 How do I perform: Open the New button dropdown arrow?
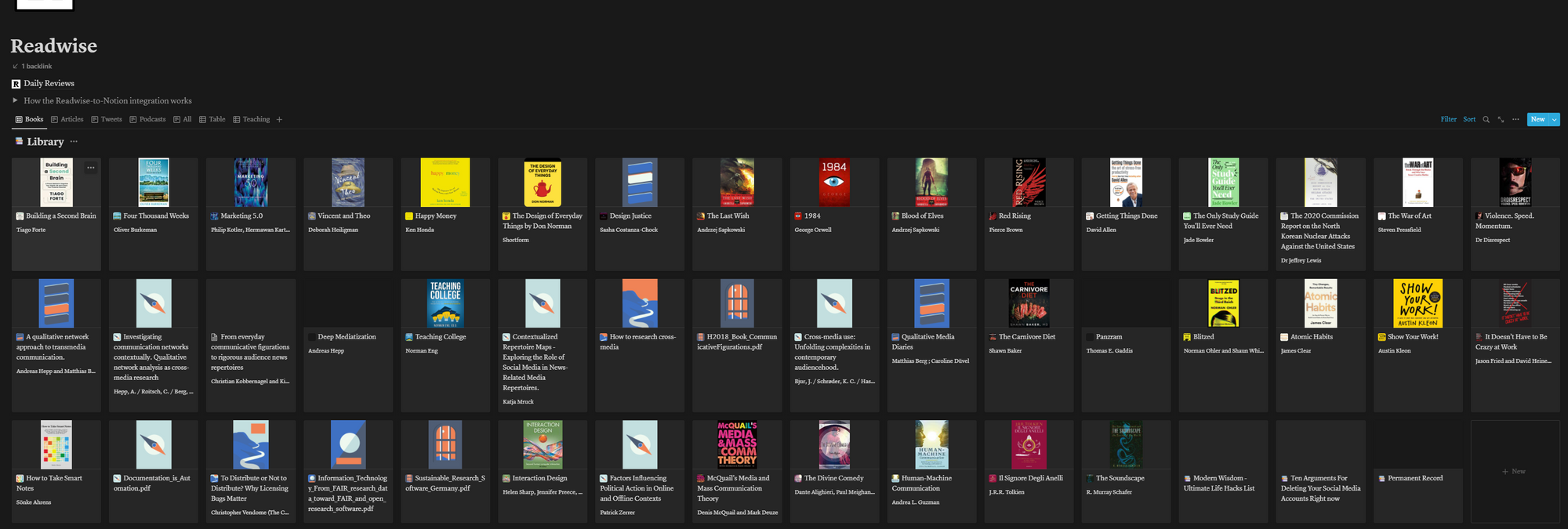click(x=1554, y=120)
